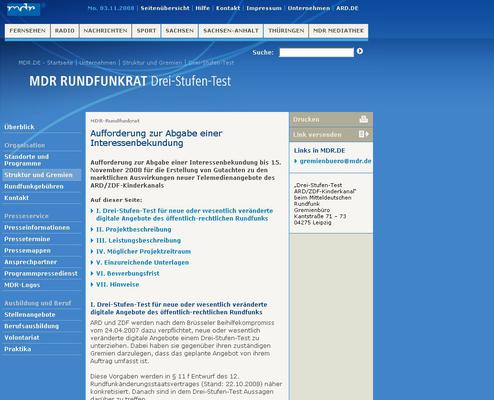Viewport: 494px width, 400px height.
Task: Open the ARD.DE header link
Action: (x=347, y=8)
